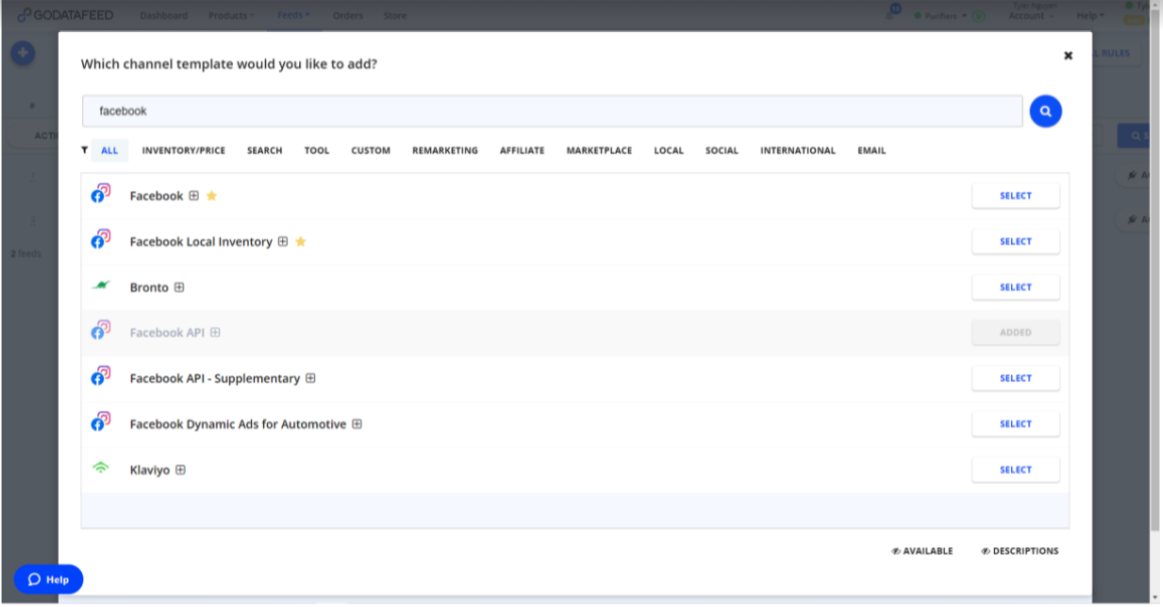The width and height of the screenshot is (1163, 607).
Task: Toggle the DESCRIPTIONS visibility option
Action: point(1020,551)
